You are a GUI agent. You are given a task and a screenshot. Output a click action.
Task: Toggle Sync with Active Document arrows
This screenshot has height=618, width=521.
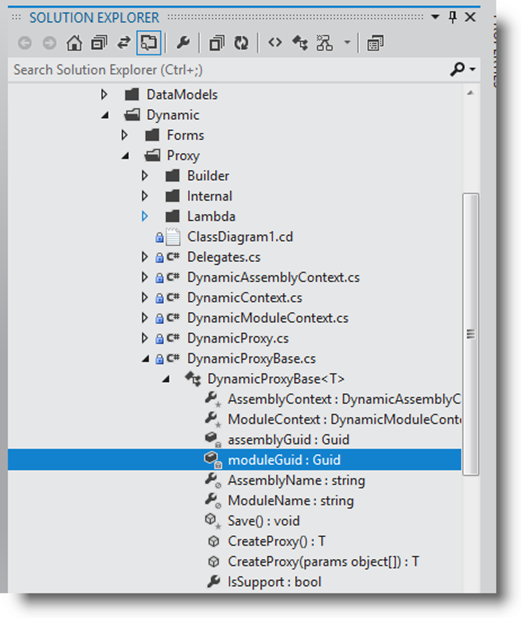pyautogui.click(x=124, y=43)
